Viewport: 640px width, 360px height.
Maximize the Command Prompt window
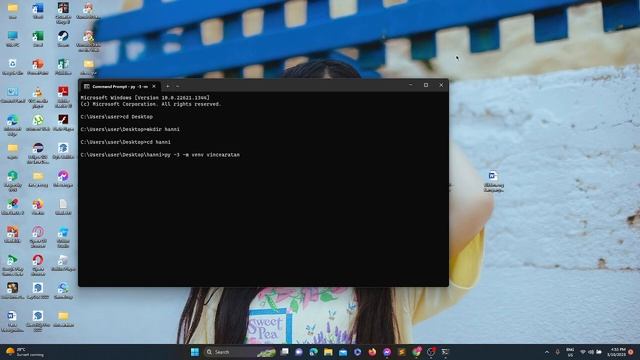point(426,85)
